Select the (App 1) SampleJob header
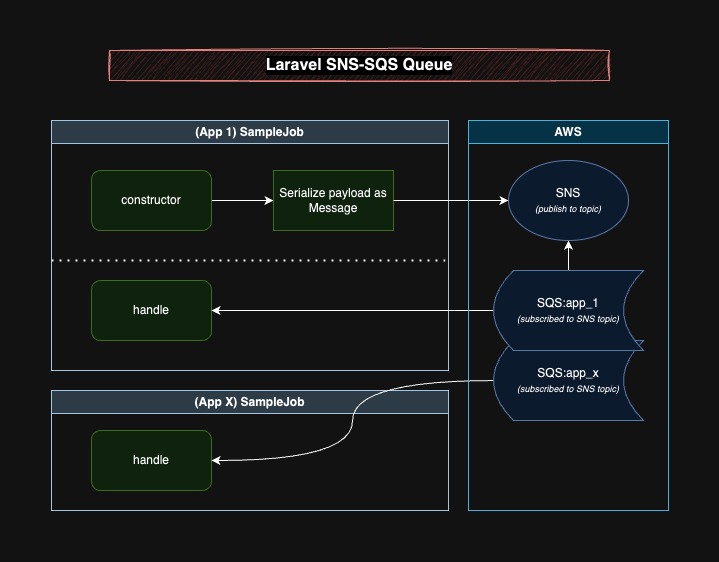The height and width of the screenshot is (562, 719). [250, 132]
